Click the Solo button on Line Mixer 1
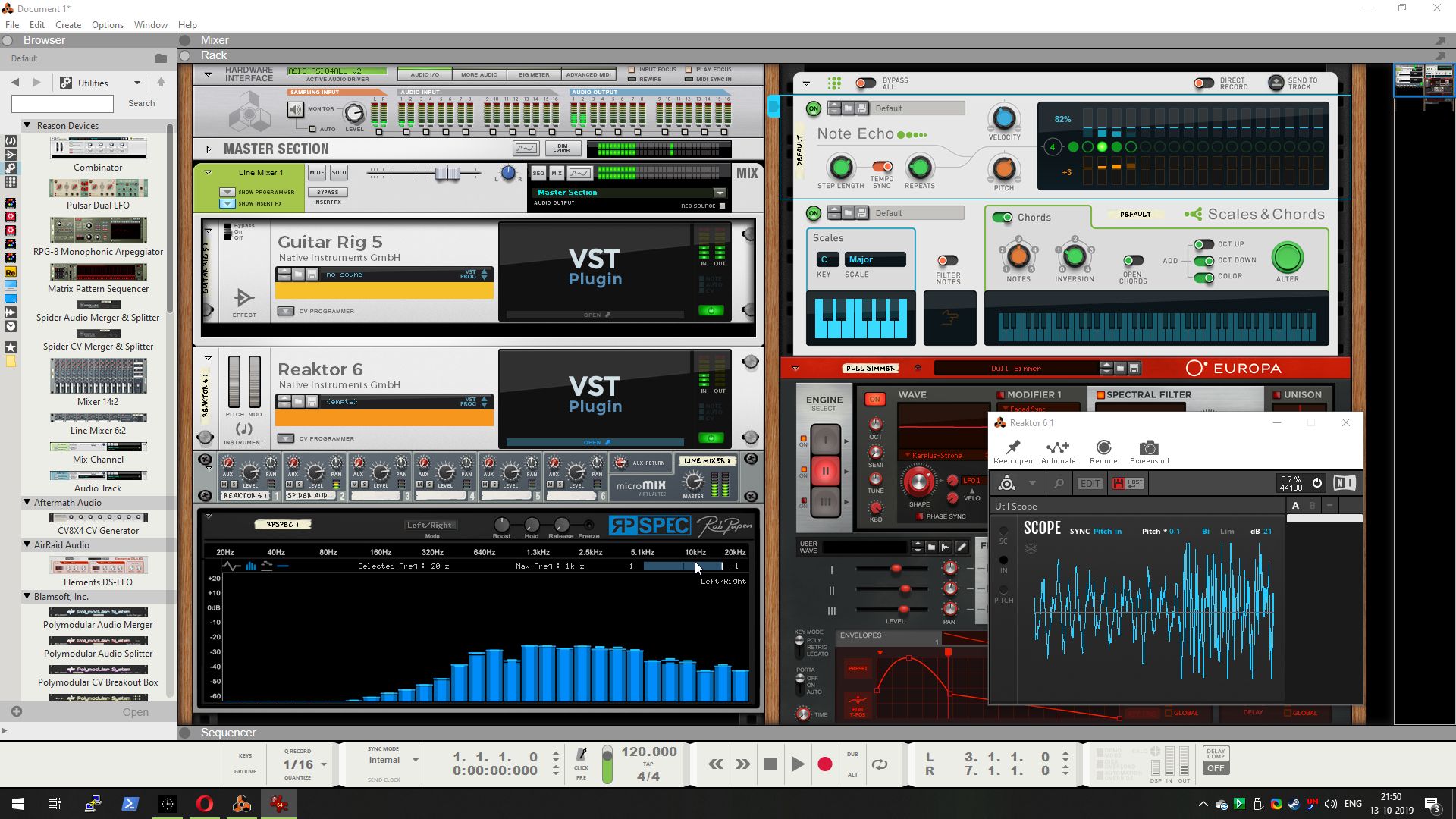 (x=338, y=173)
